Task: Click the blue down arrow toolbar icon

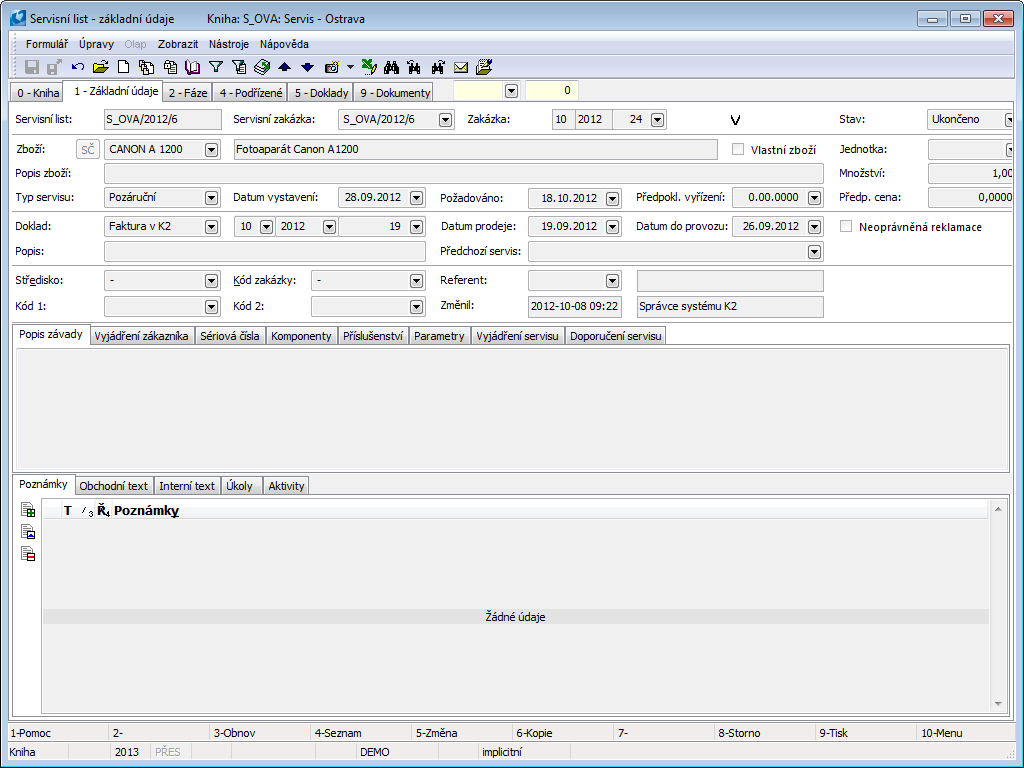Action: point(307,67)
